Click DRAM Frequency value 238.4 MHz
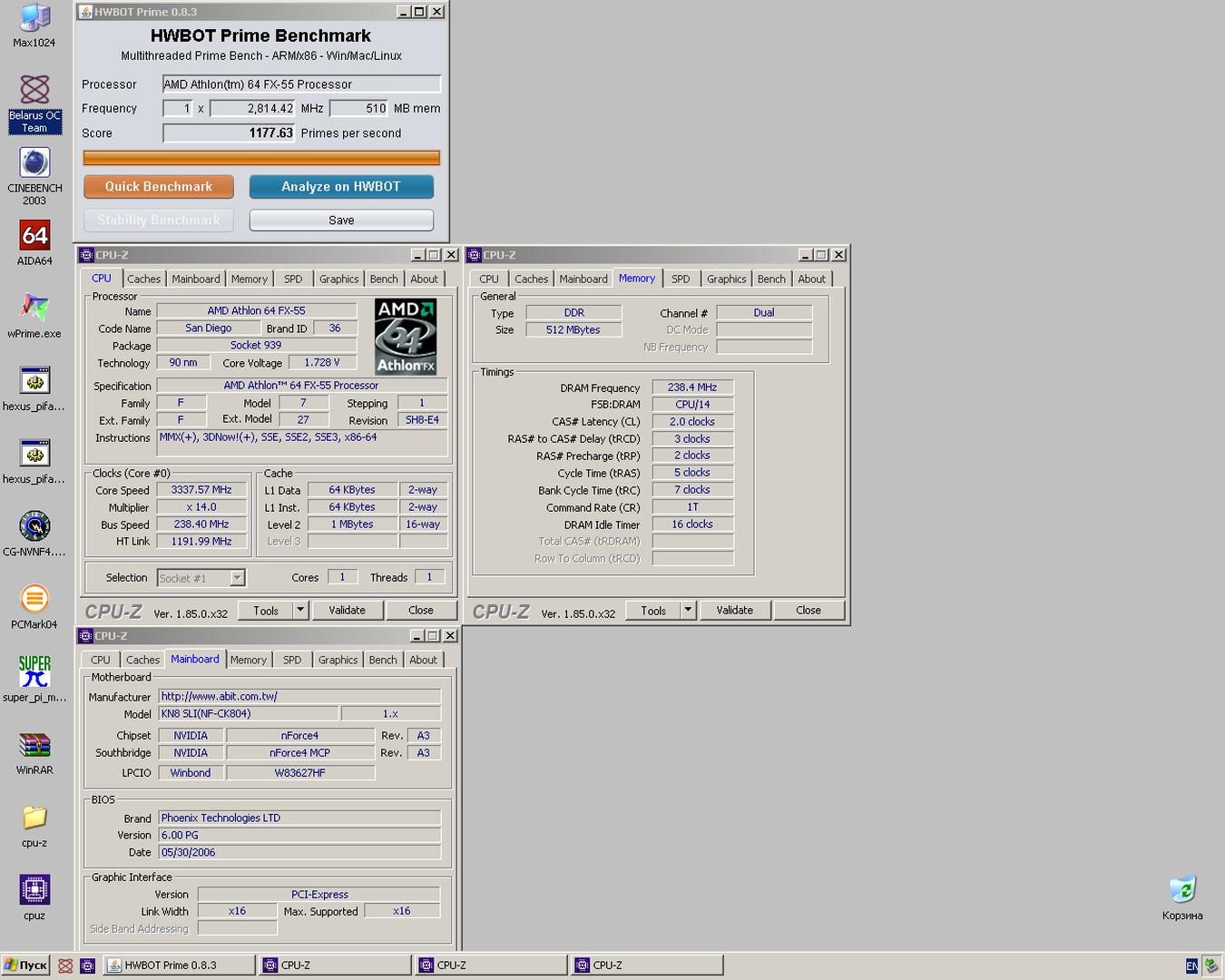The width and height of the screenshot is (1225, 980). [x=692, y=387]
